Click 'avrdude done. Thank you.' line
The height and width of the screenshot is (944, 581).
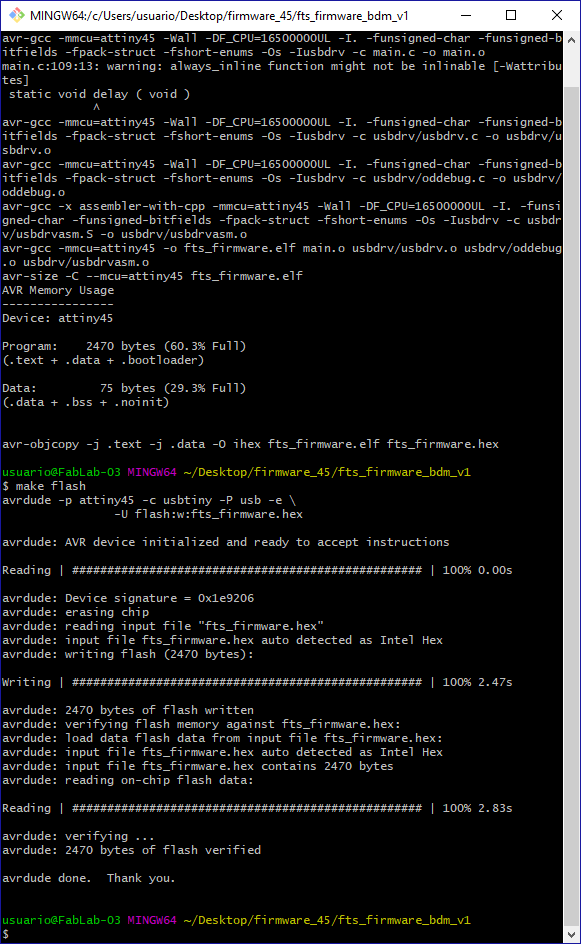(x=89, y=878)
